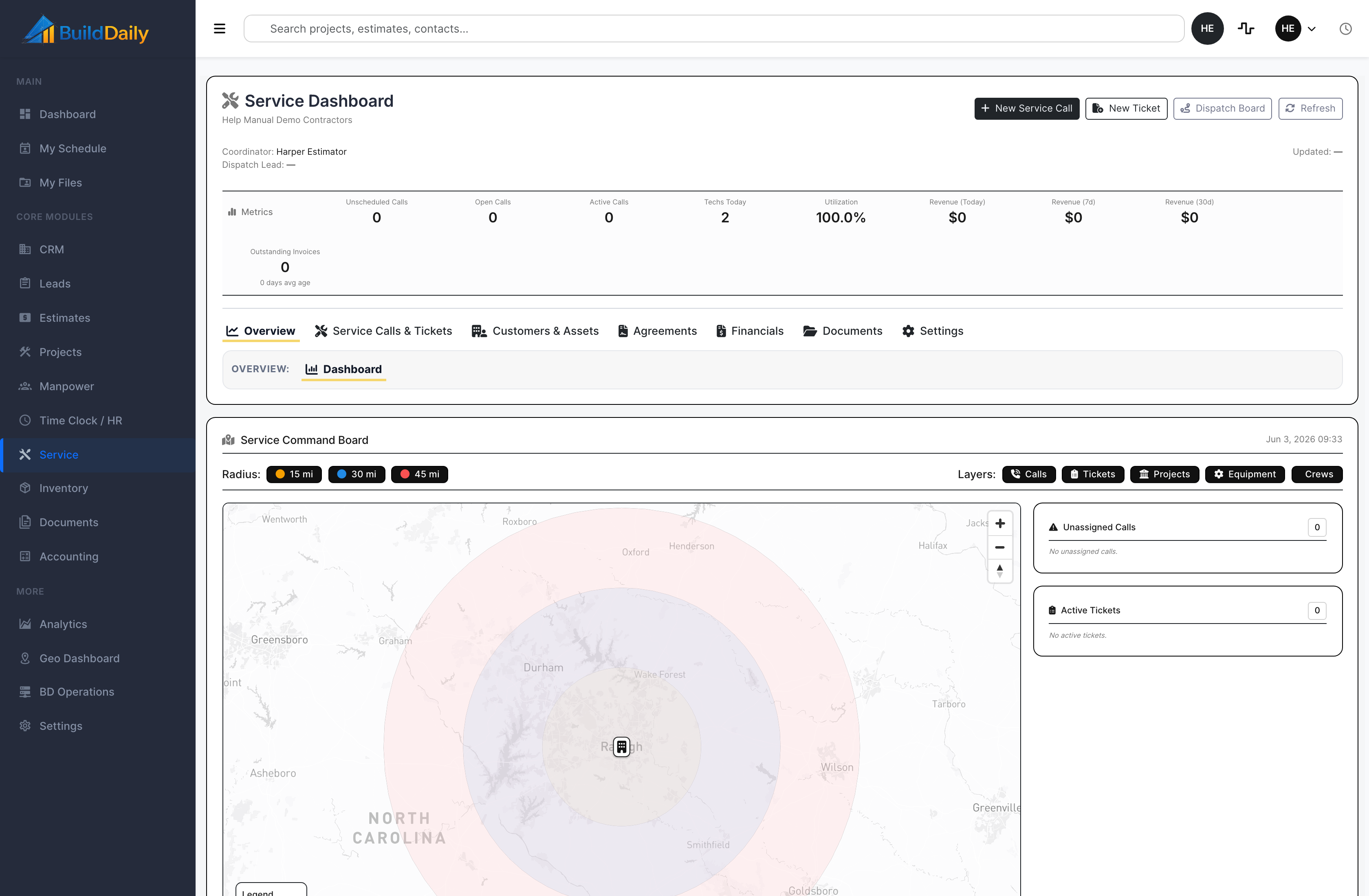This screenshot has height=896, width=1369.
Task: Zoom out on the map
Action: click(1000, 547)
